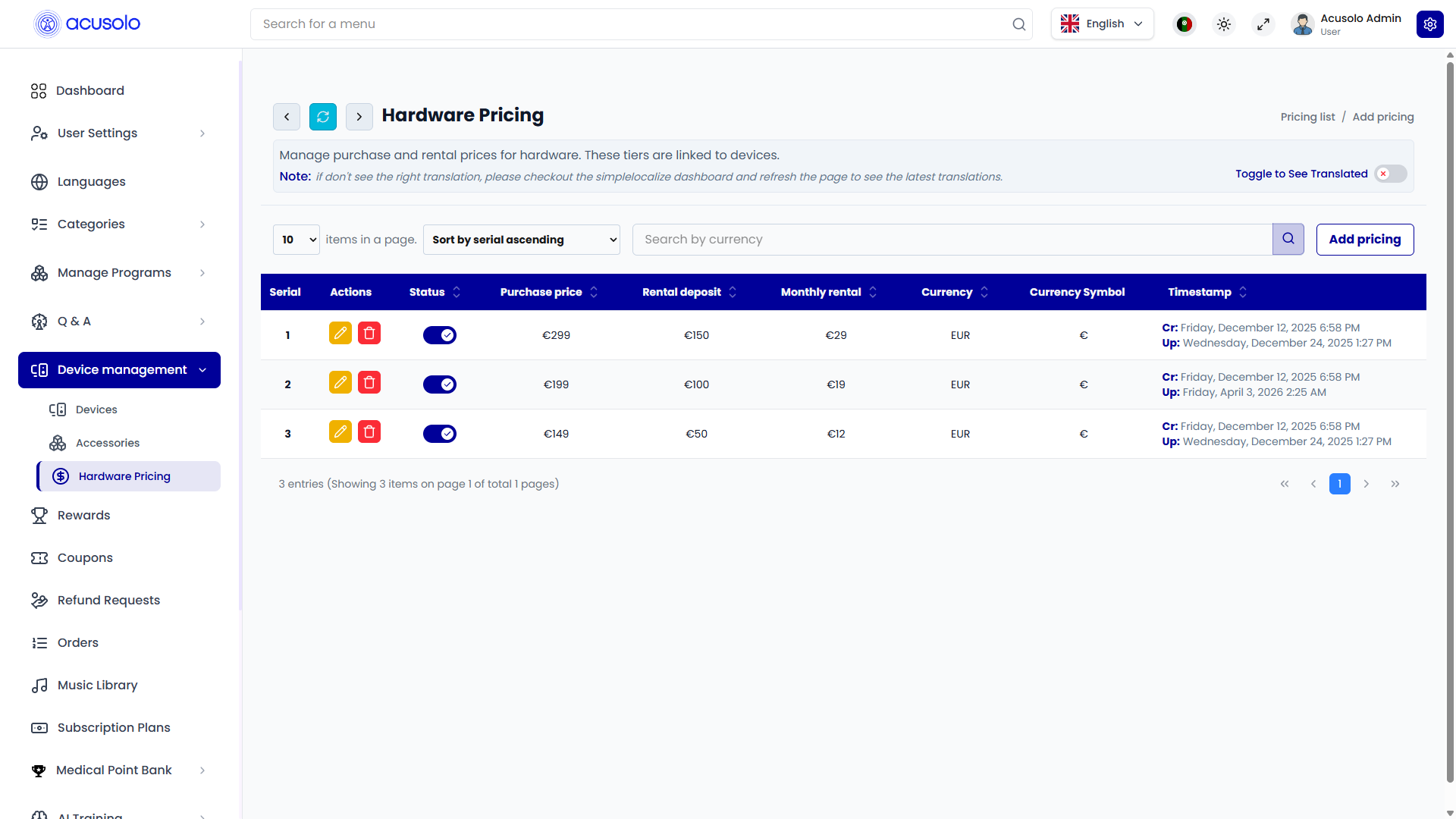Expand Categories menu
The width and height of the screenshot is (1456, 819).
(x=119, y=224)
